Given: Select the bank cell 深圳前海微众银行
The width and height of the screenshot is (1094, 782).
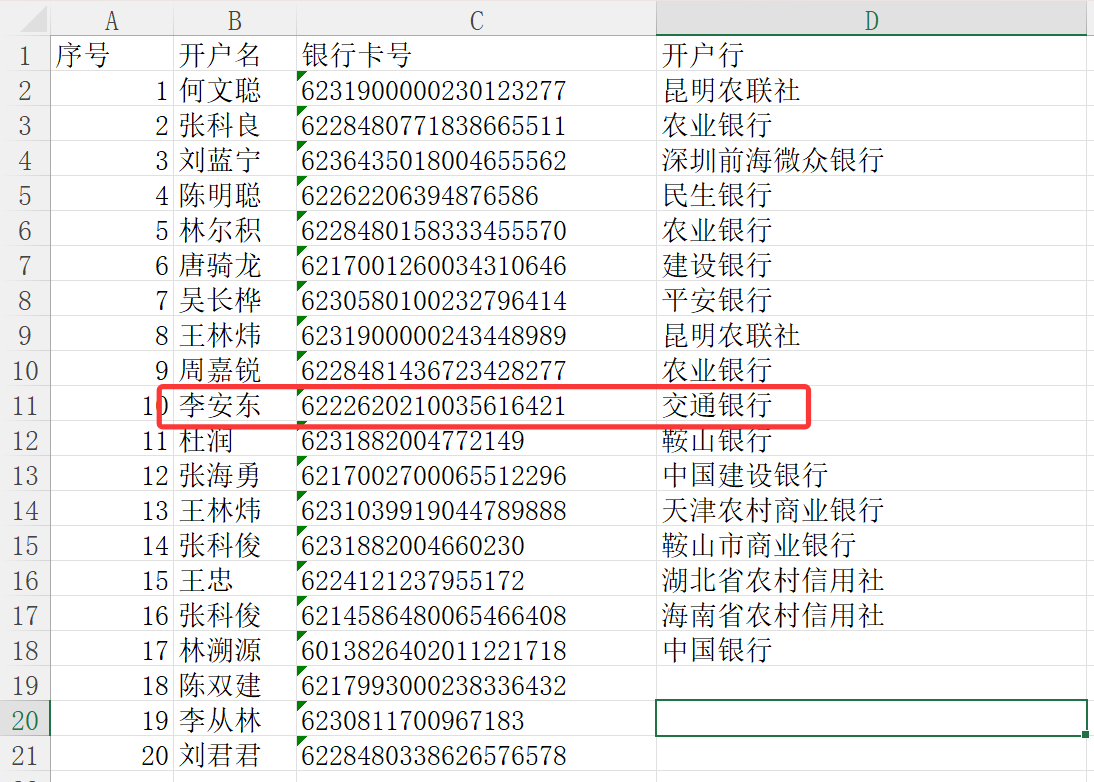Looking at the screenshot, I should click(x=871, y=160).
